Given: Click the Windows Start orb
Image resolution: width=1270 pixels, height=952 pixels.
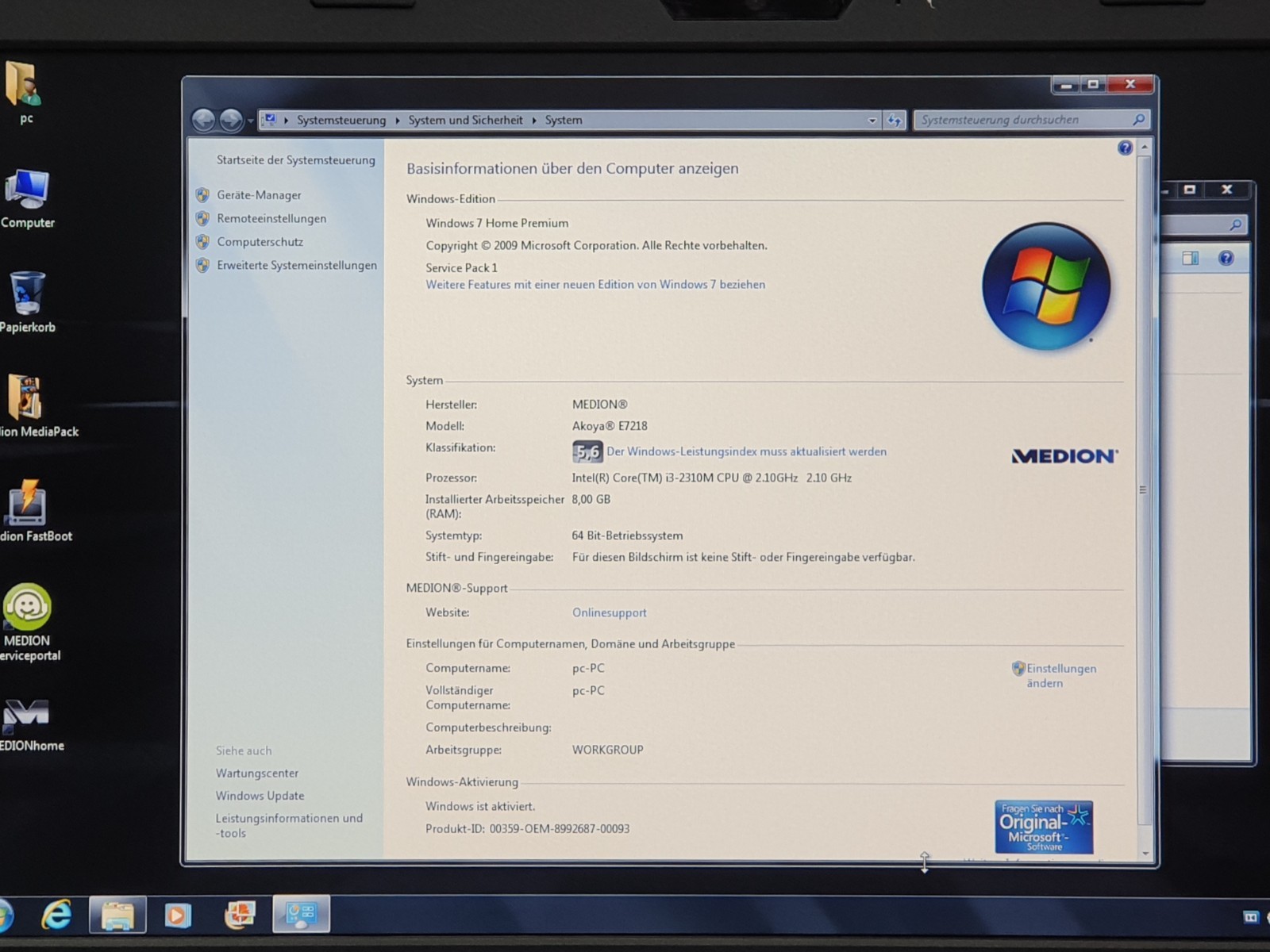Looking at the screenshot, I should pos(4,916).
